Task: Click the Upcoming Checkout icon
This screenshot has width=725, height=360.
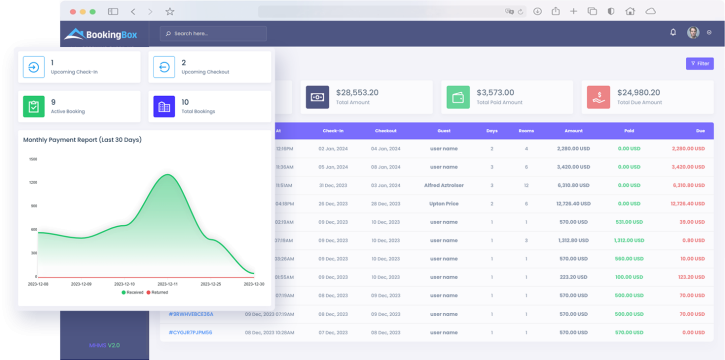Action: (164, 67)
